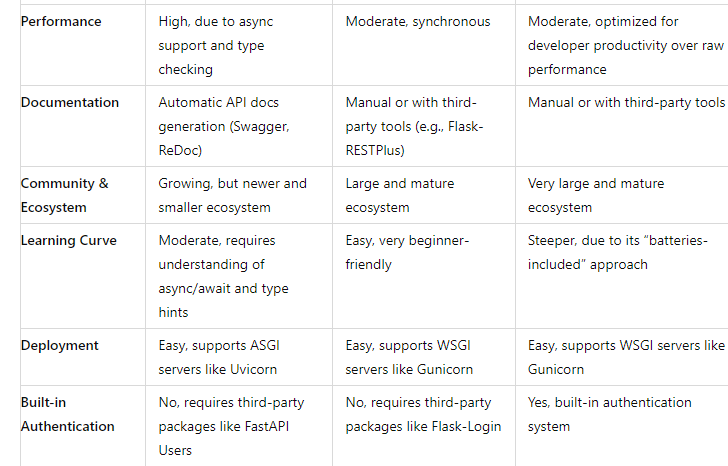Select the "Moderate, synchronous" cell text
Image resolution: width=728 pixels, height=466 pixels.
(418, 21)
